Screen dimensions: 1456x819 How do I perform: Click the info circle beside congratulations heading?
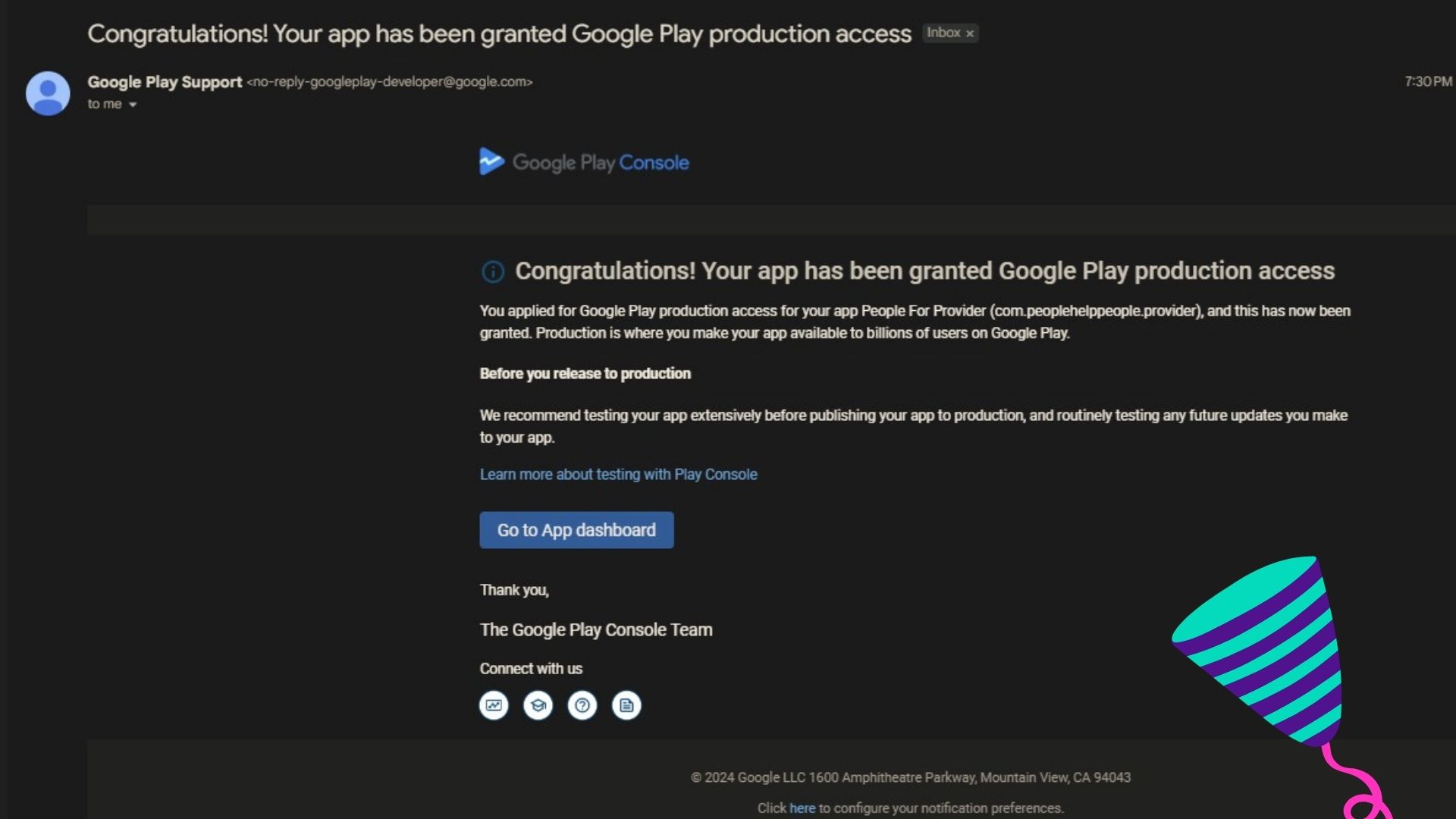pyautogui.click(x=493, y=271)
